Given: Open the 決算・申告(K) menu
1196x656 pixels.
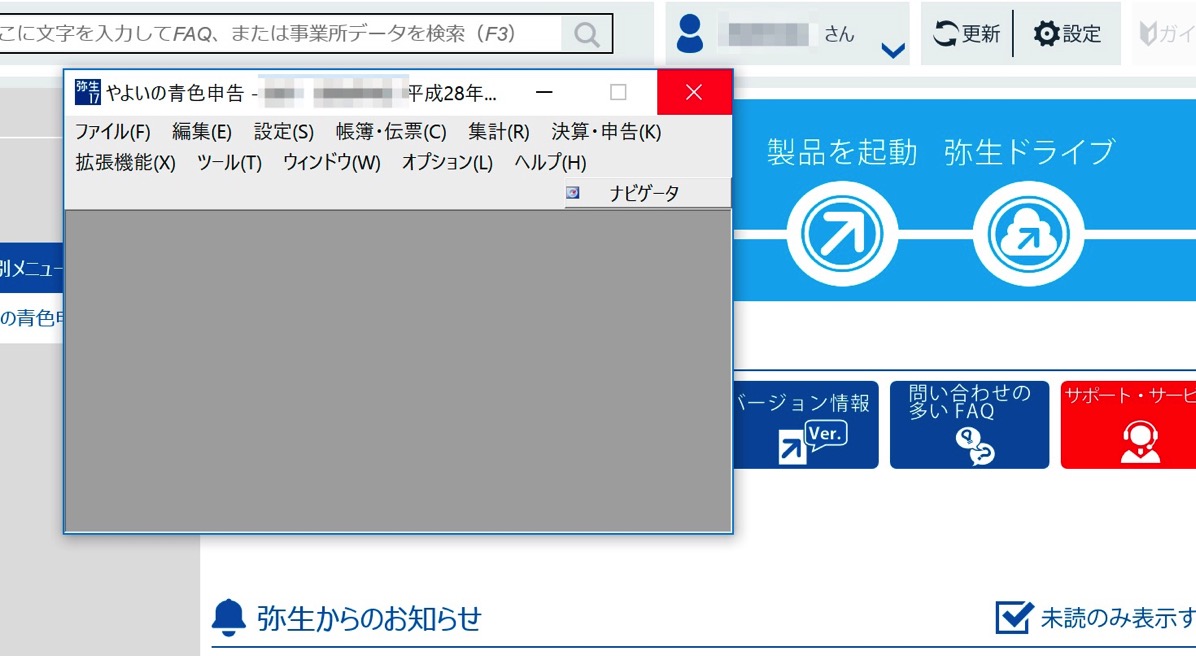Looking at the screenshot, I should [x=606, y=132].
